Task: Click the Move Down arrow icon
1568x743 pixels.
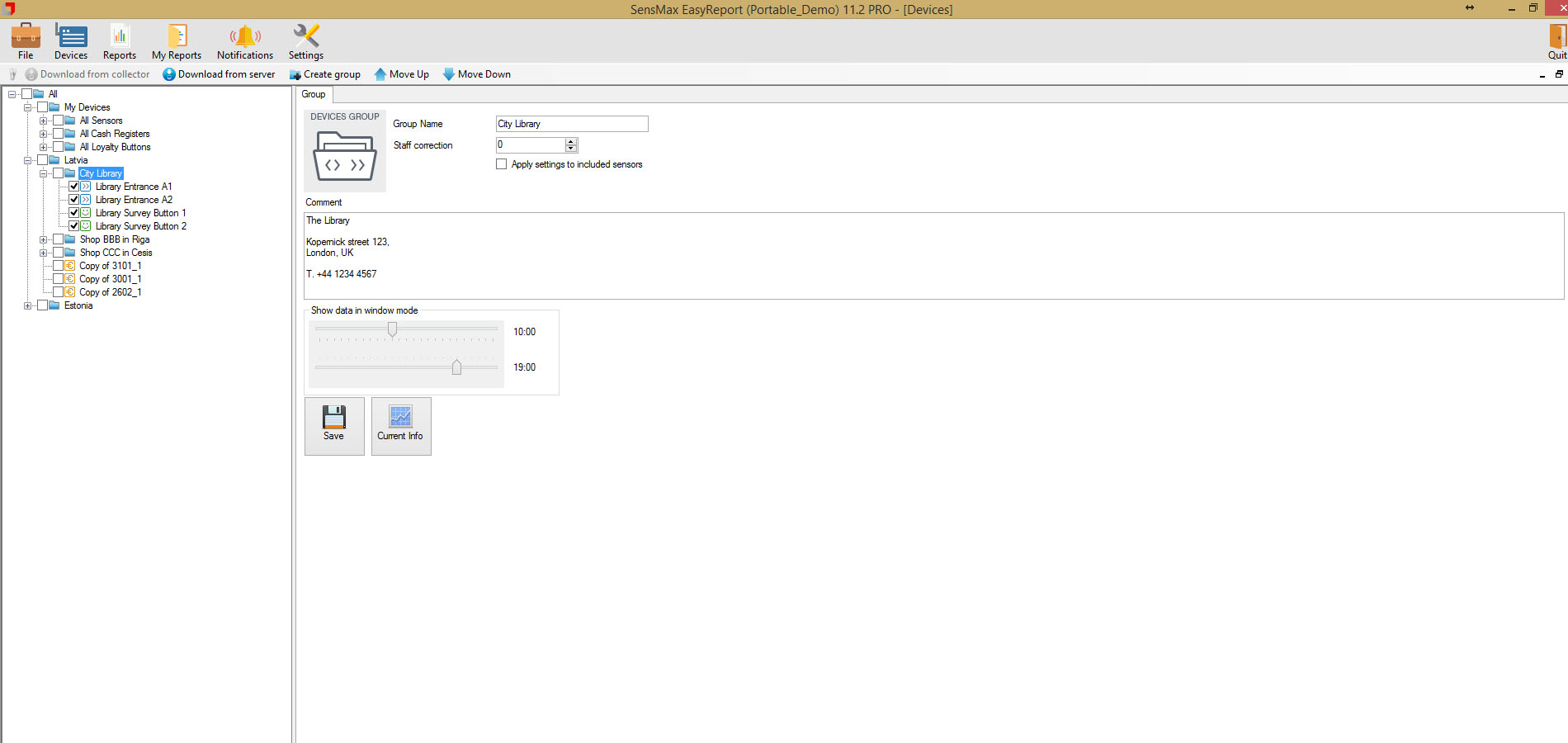Action: [x=449, y=74]
